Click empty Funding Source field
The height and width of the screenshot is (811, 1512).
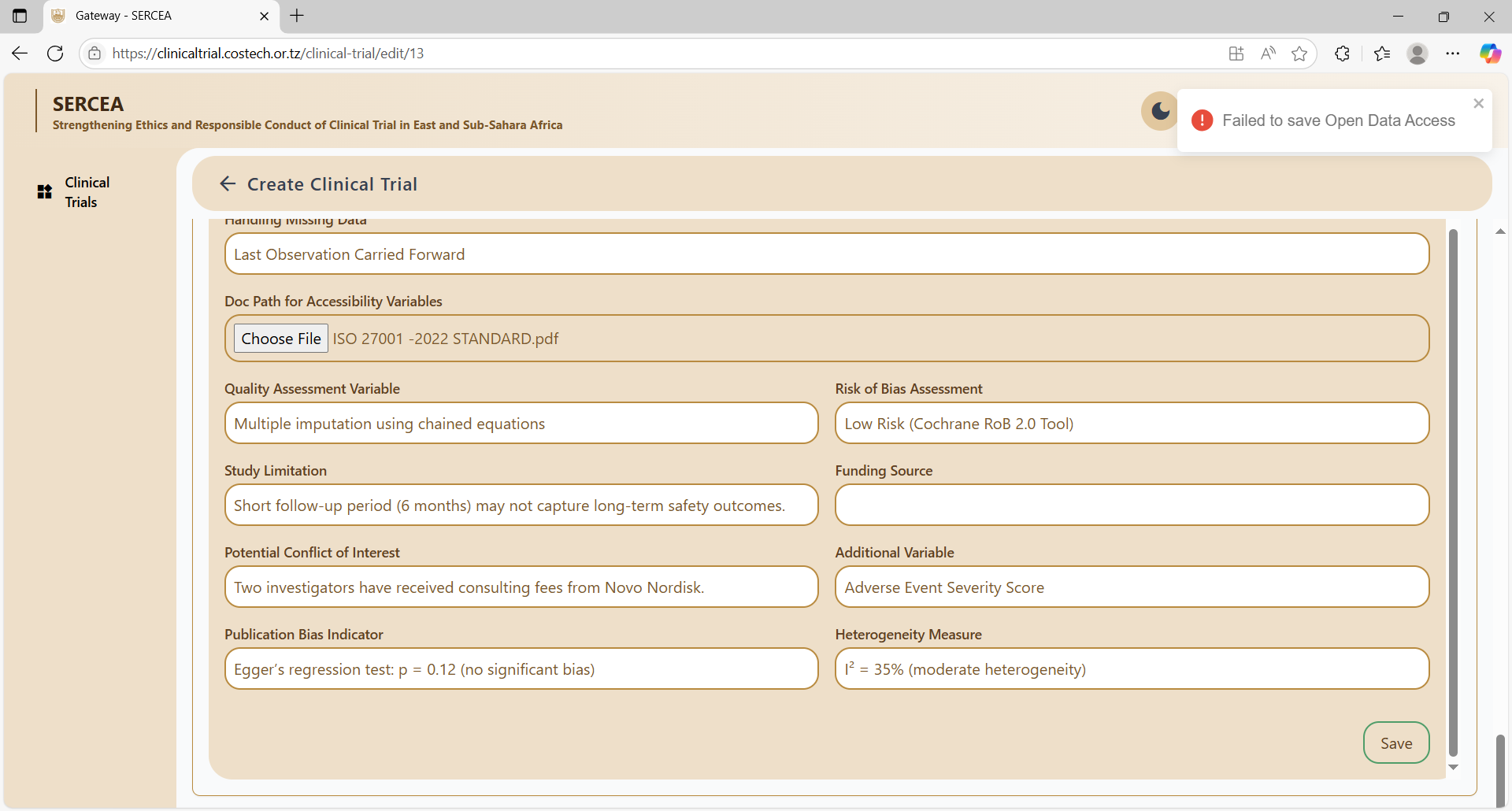pyautogui.click(x=1132, y=505)
